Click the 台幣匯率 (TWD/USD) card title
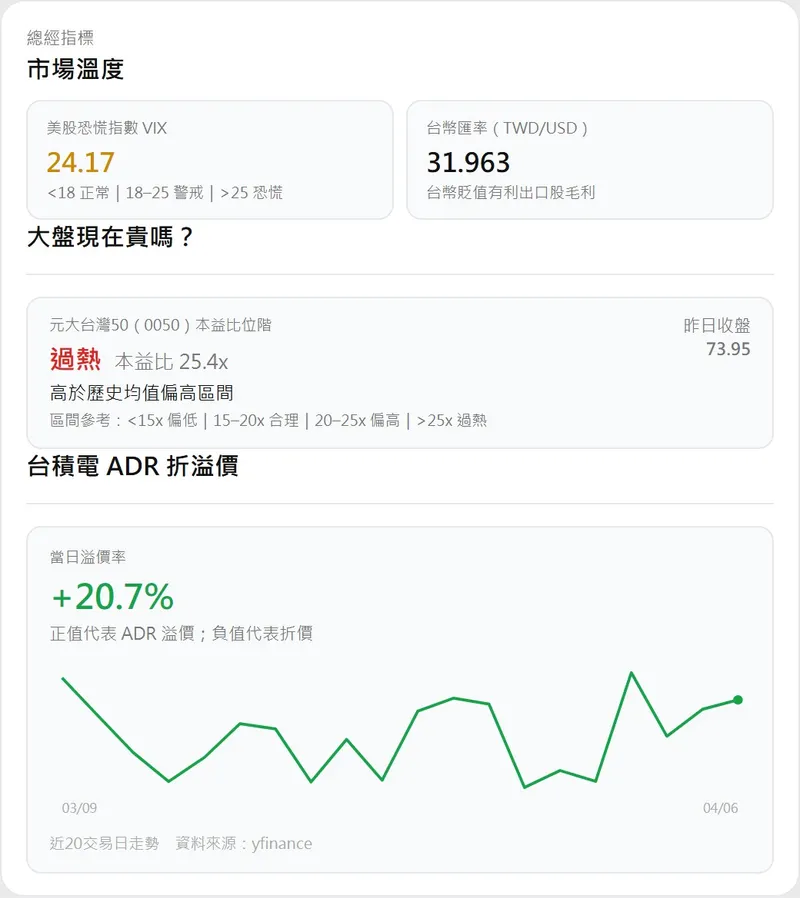Screen dimensions: 800x898 [x=507, y=128]
